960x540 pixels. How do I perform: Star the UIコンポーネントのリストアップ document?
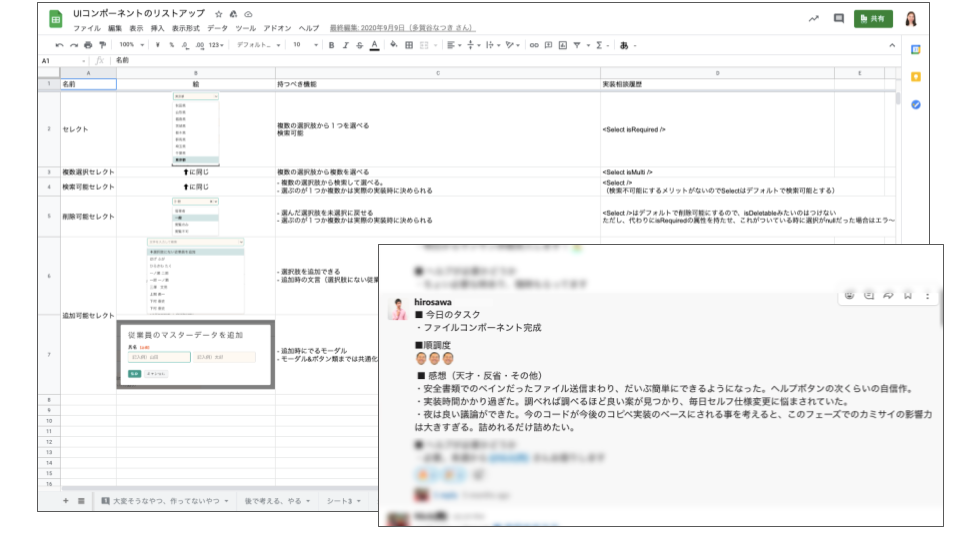(219, 14)
